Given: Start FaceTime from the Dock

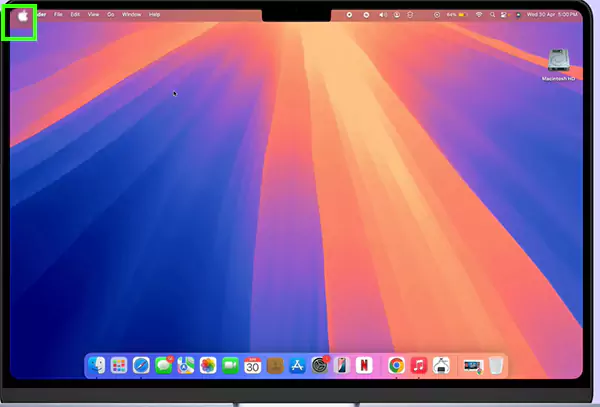Looking at the screenshot, I should 230,366.
